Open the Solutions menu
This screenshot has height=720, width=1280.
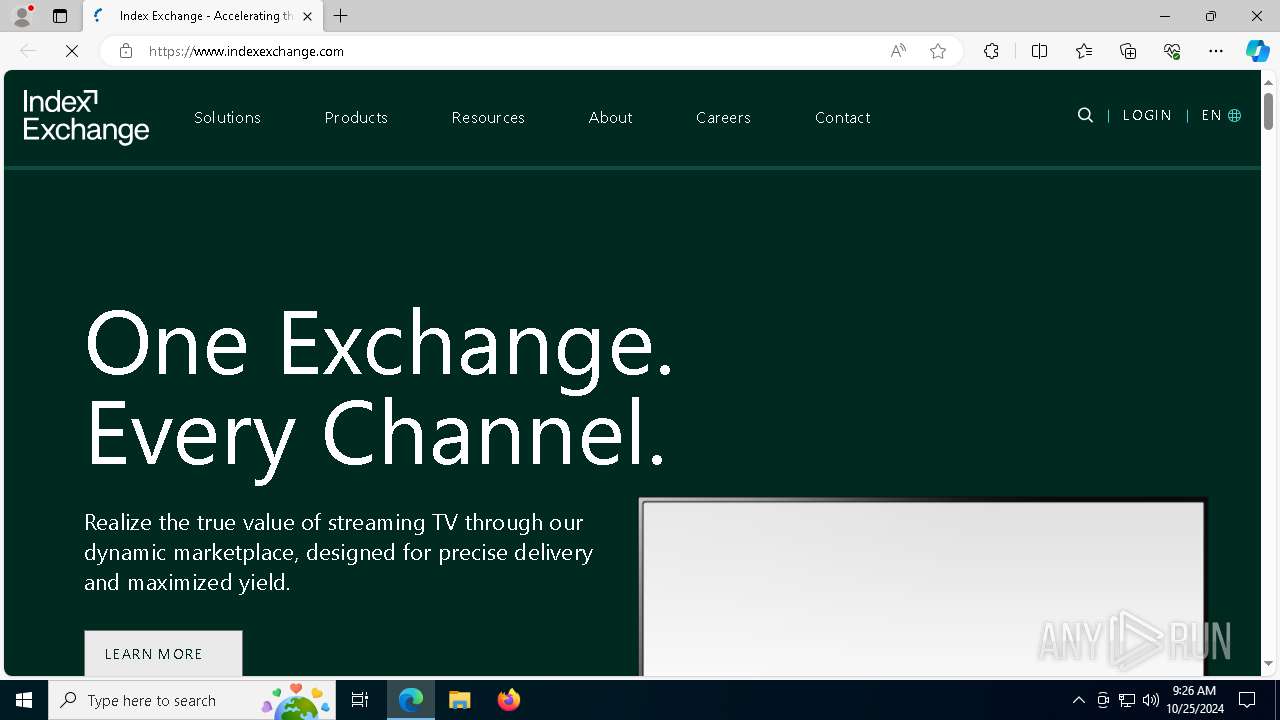(x=227, y=117)
